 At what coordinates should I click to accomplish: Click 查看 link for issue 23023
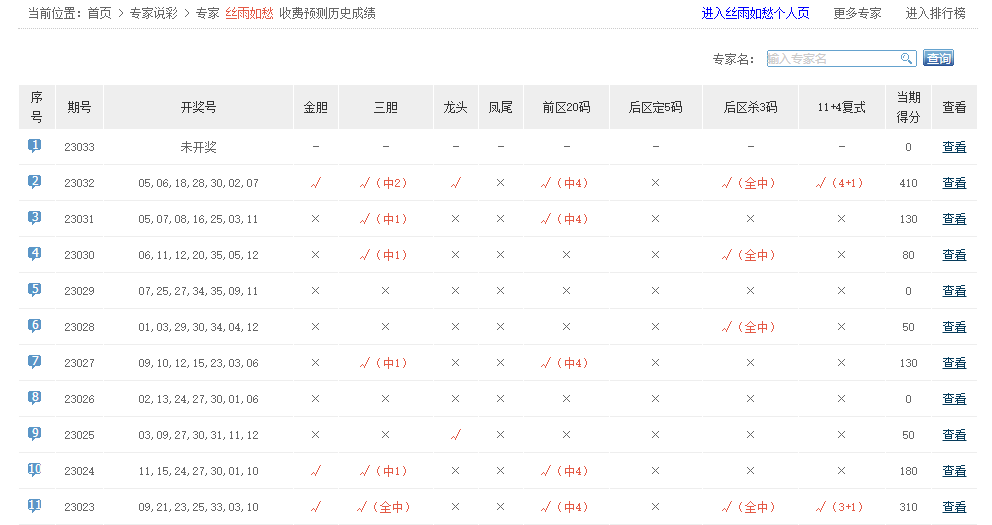(x=954, y=507)
